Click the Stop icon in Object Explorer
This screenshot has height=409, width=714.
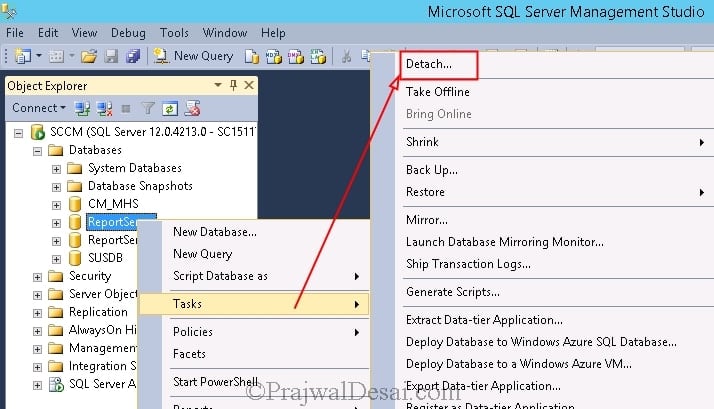click(126, 108)
